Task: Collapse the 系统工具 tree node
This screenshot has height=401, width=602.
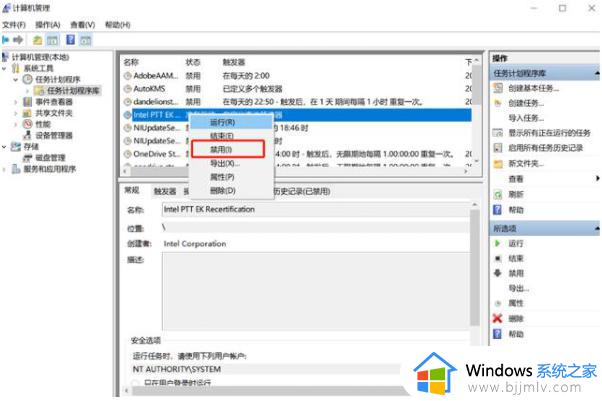Action: pos(4,68)
